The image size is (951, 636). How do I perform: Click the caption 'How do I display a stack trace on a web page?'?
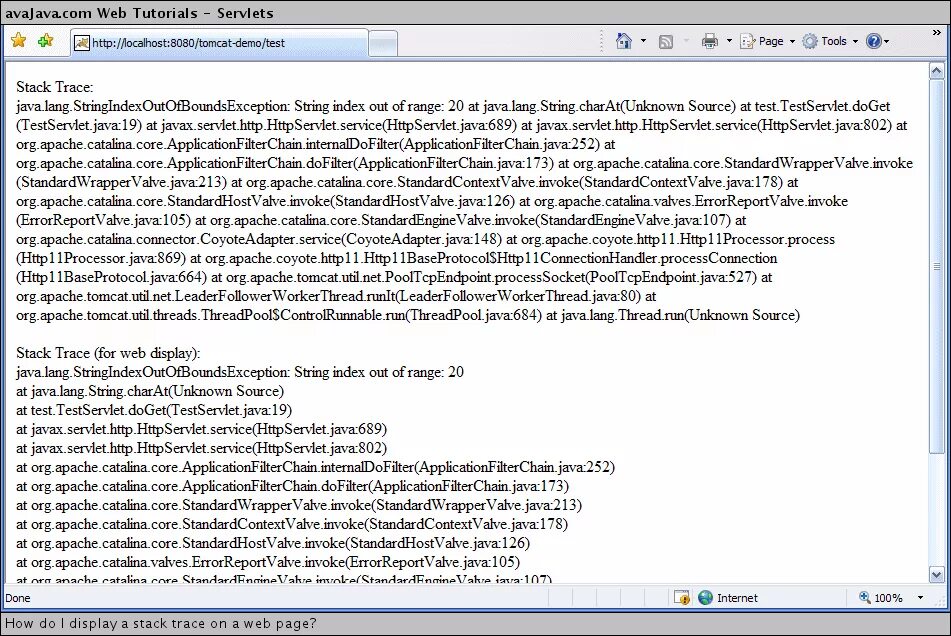161,623
